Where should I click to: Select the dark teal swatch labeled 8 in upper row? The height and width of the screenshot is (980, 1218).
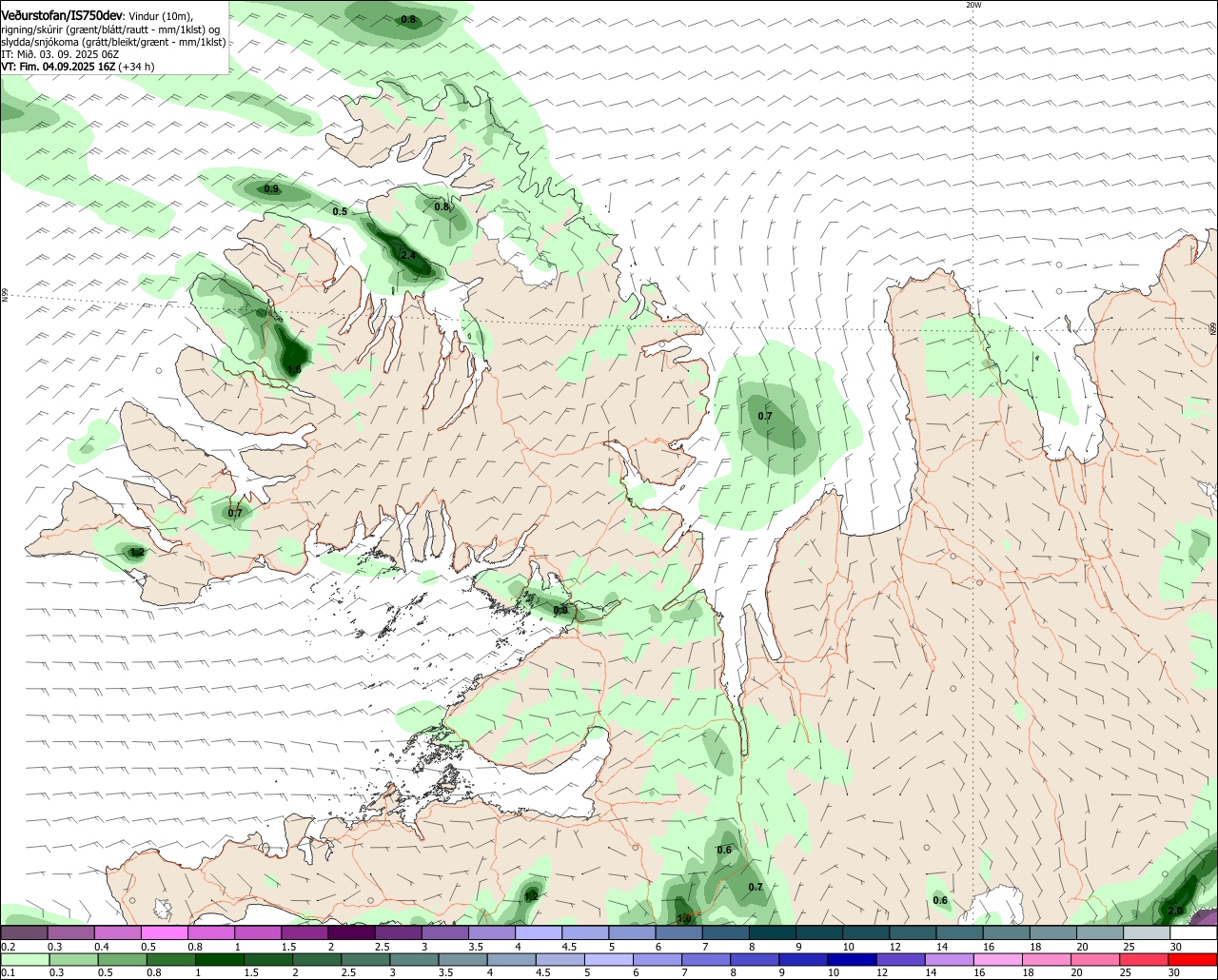coord(773,933)
